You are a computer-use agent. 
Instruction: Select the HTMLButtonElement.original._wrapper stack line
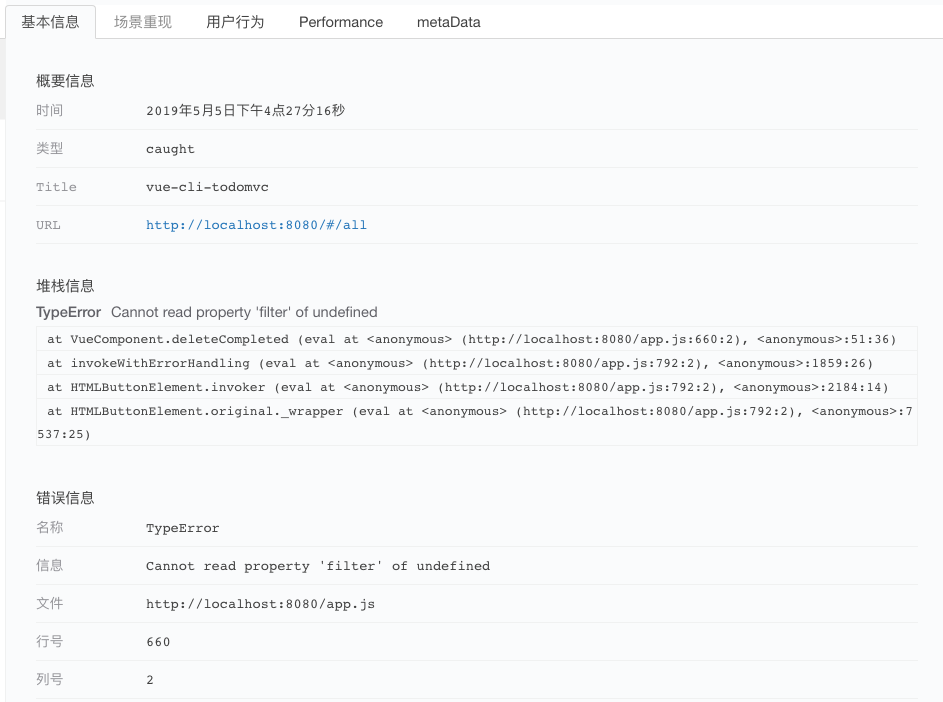coord(476,422)
